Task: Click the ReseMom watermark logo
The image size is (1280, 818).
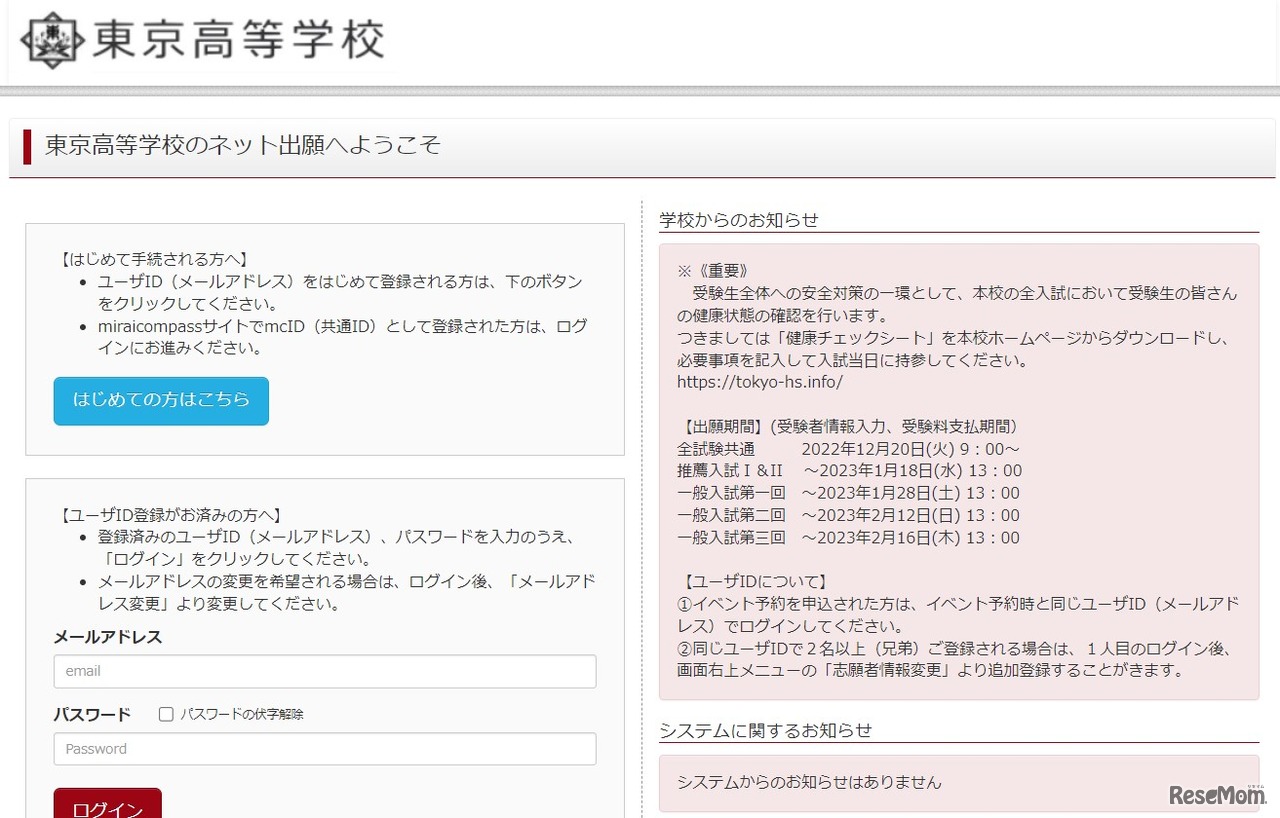Action: pyautogui.click(x=1216, y=794)
